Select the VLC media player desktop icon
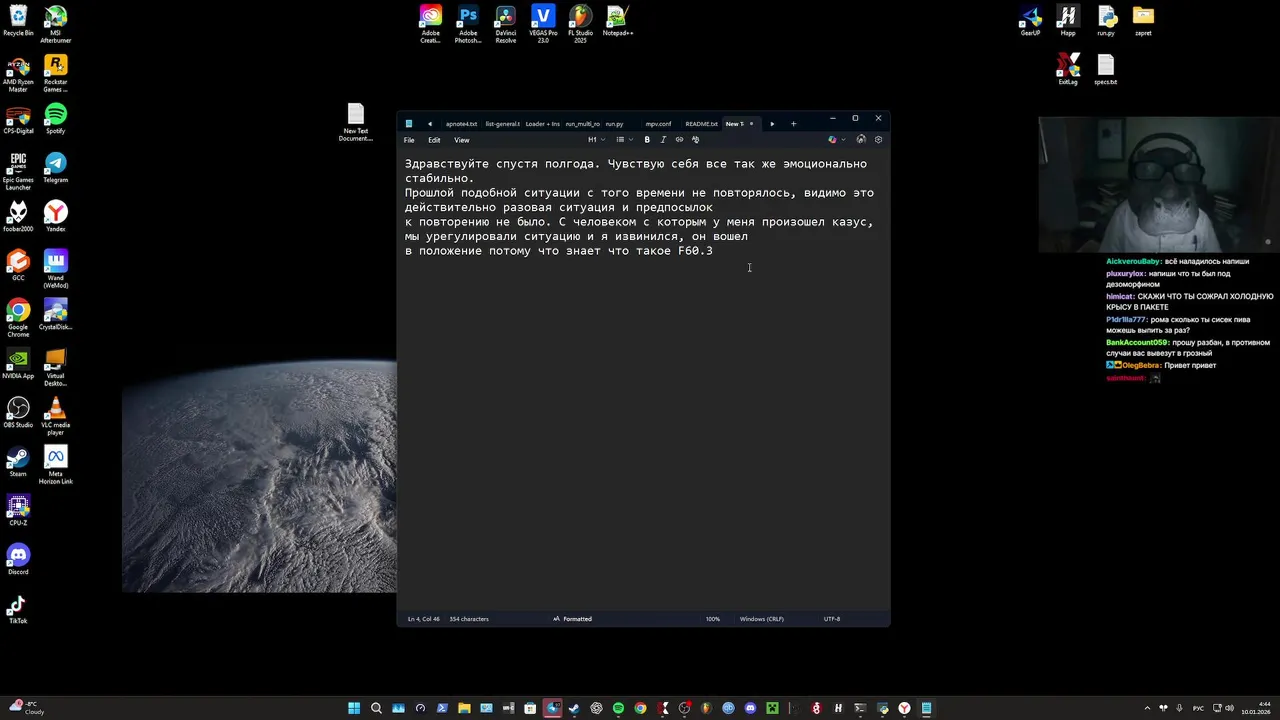This screenshot has width=1280, height=720. click(x=56, y=416)
